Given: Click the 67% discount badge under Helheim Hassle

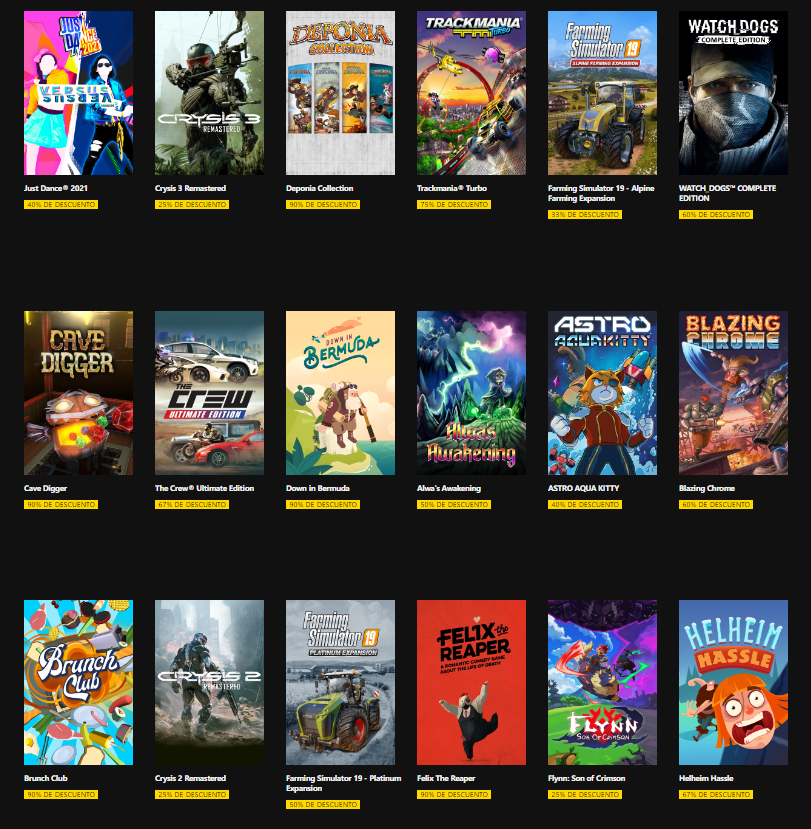Looking at the screenshot, I should pyautogui.click(x=716, y=794).
